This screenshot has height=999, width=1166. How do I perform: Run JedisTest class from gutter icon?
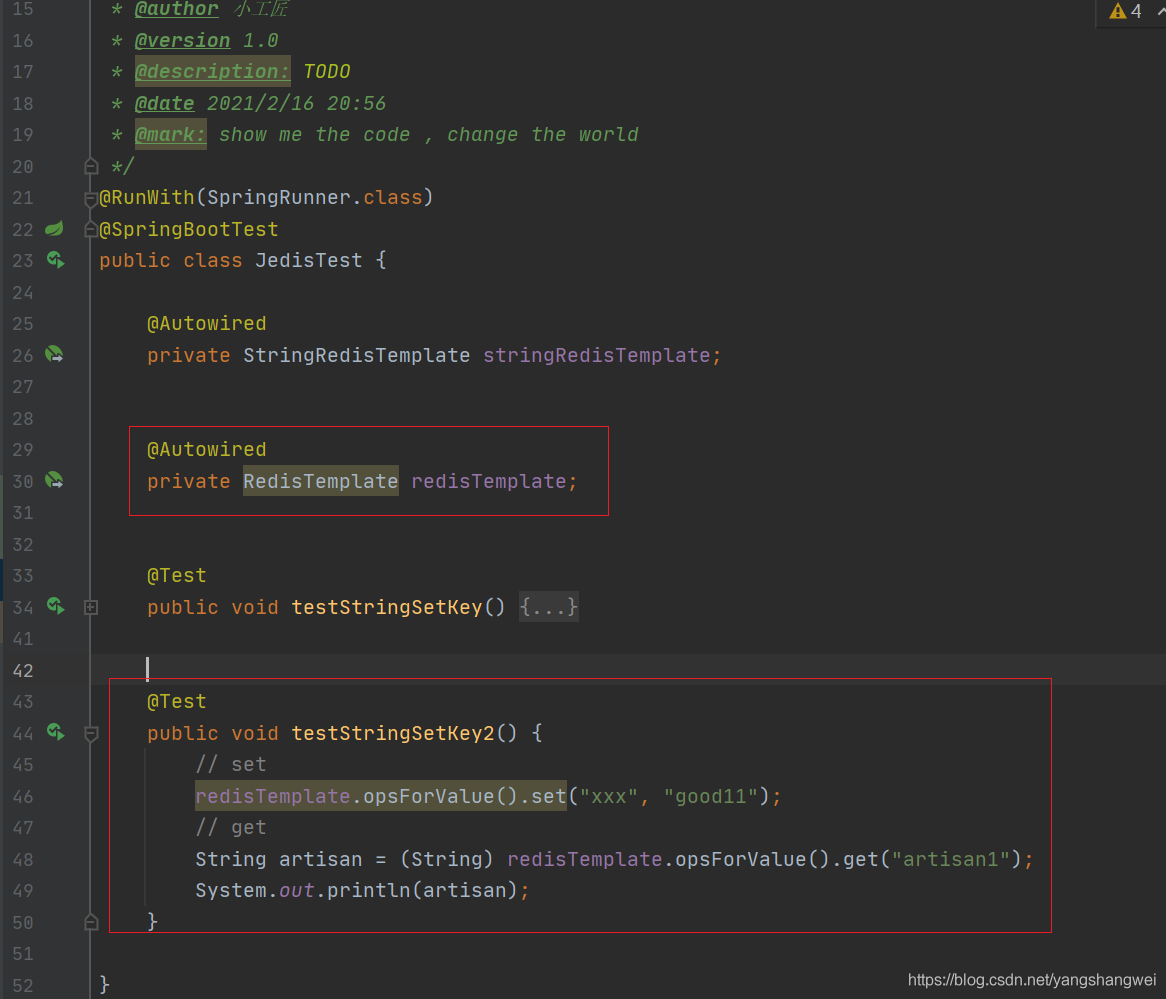click(x=56, y=261)
